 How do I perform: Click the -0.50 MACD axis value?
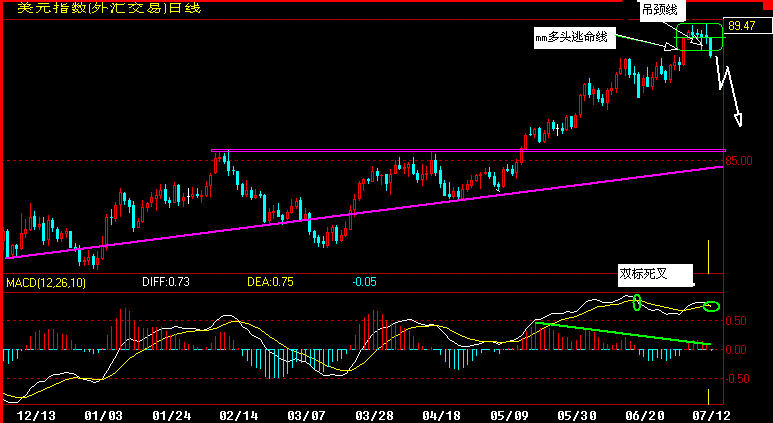click(737, 379)
